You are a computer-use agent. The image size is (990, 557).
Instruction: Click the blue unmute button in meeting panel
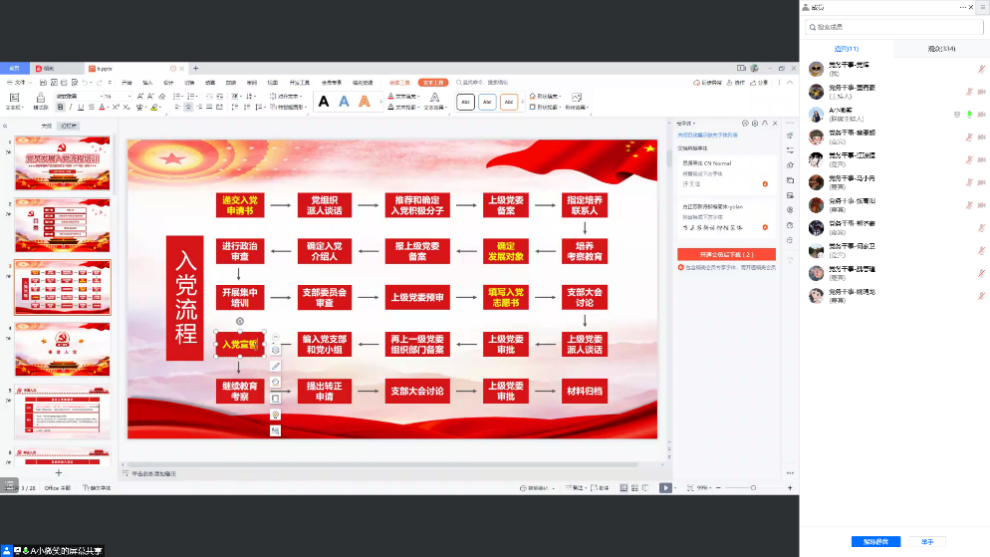tap(876, 541)
